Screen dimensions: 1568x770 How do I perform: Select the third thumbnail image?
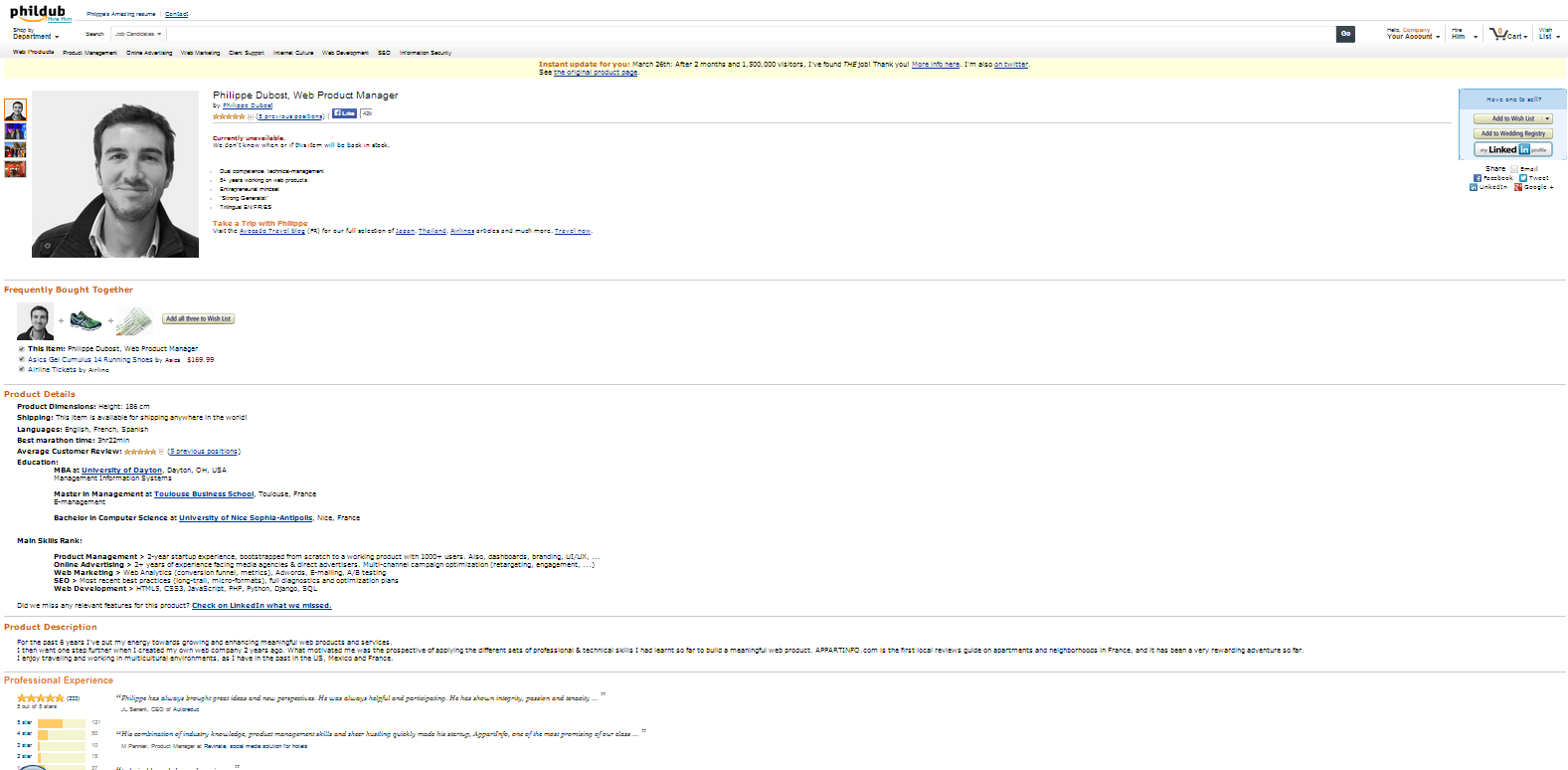15,150
